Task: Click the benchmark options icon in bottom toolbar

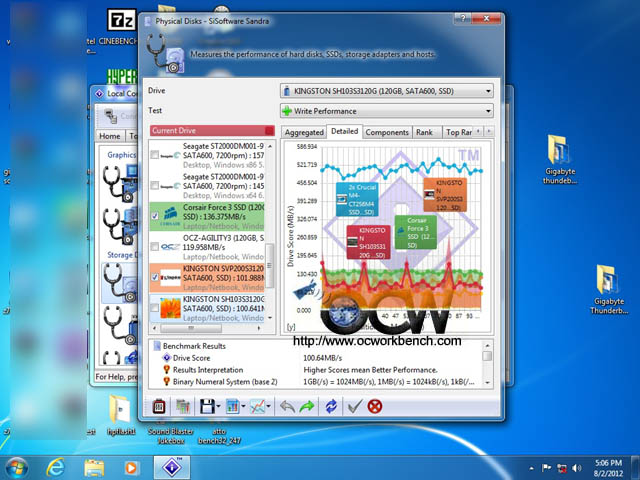Action: pos(159,407)
